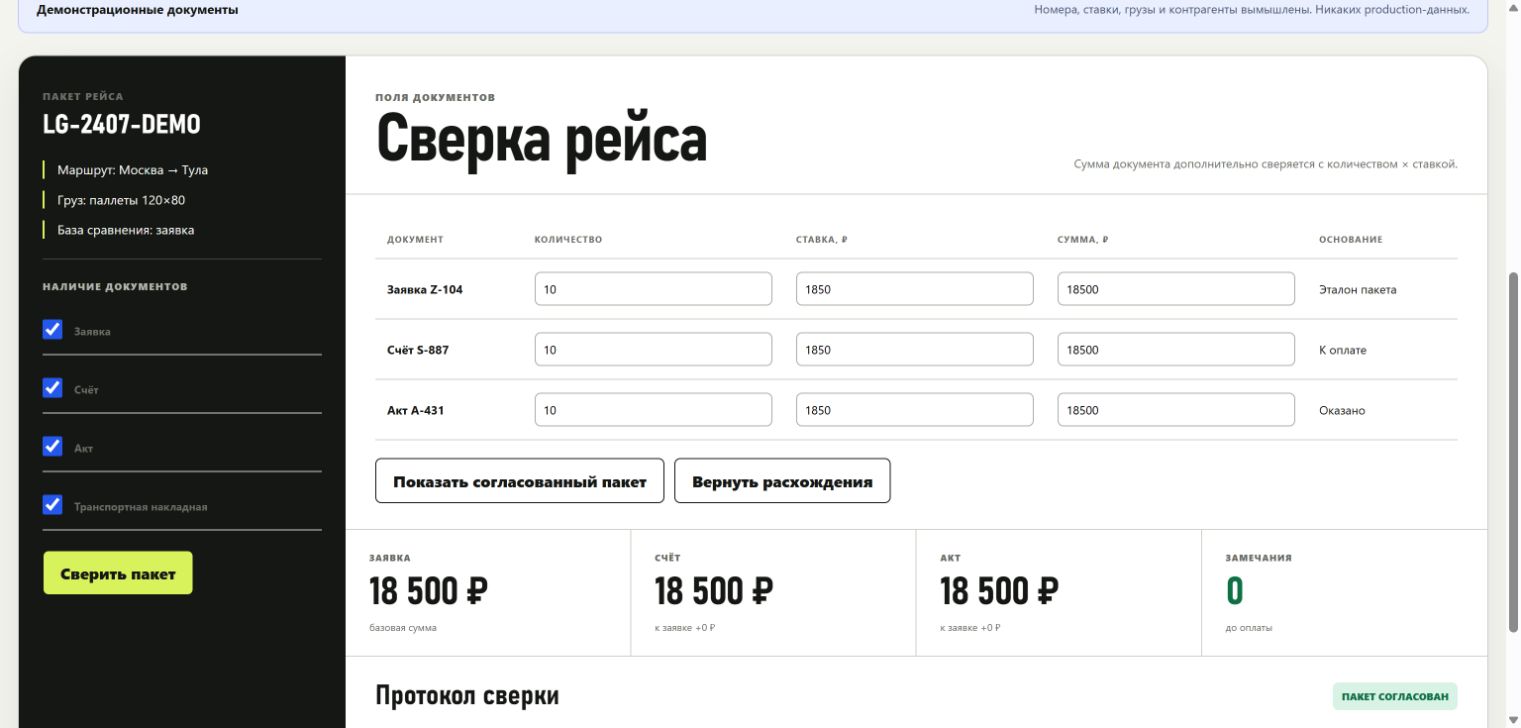Viewport: 1521px width, 728px height.
Task: Click the Замечания count value 0
Action: [x=1234, y=592]
